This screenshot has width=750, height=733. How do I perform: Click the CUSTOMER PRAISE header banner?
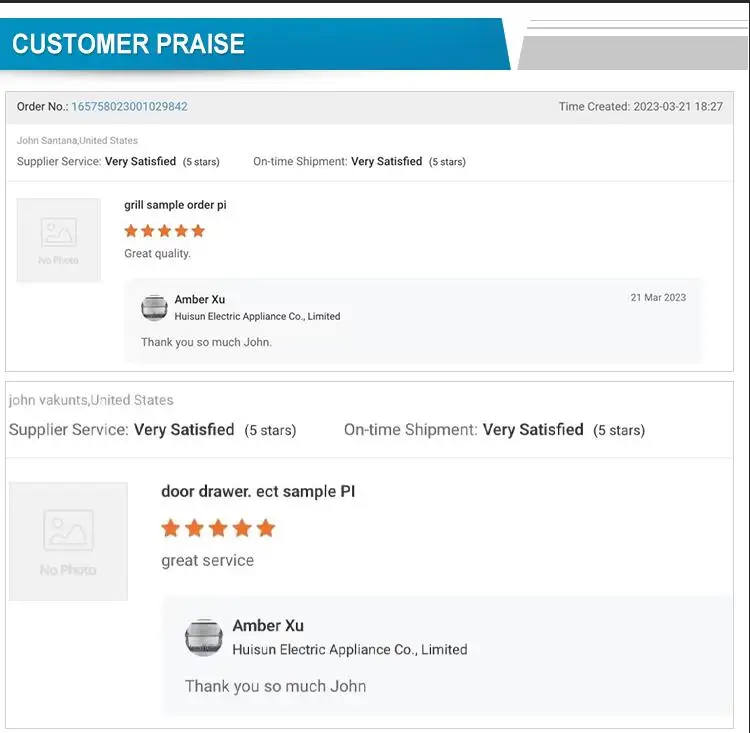pyautogui.click(x=128, y=45)
